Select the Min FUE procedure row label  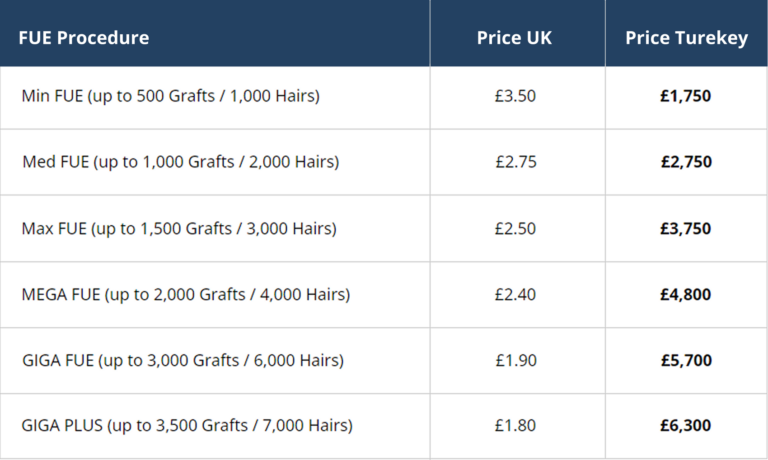pos(170,96)
